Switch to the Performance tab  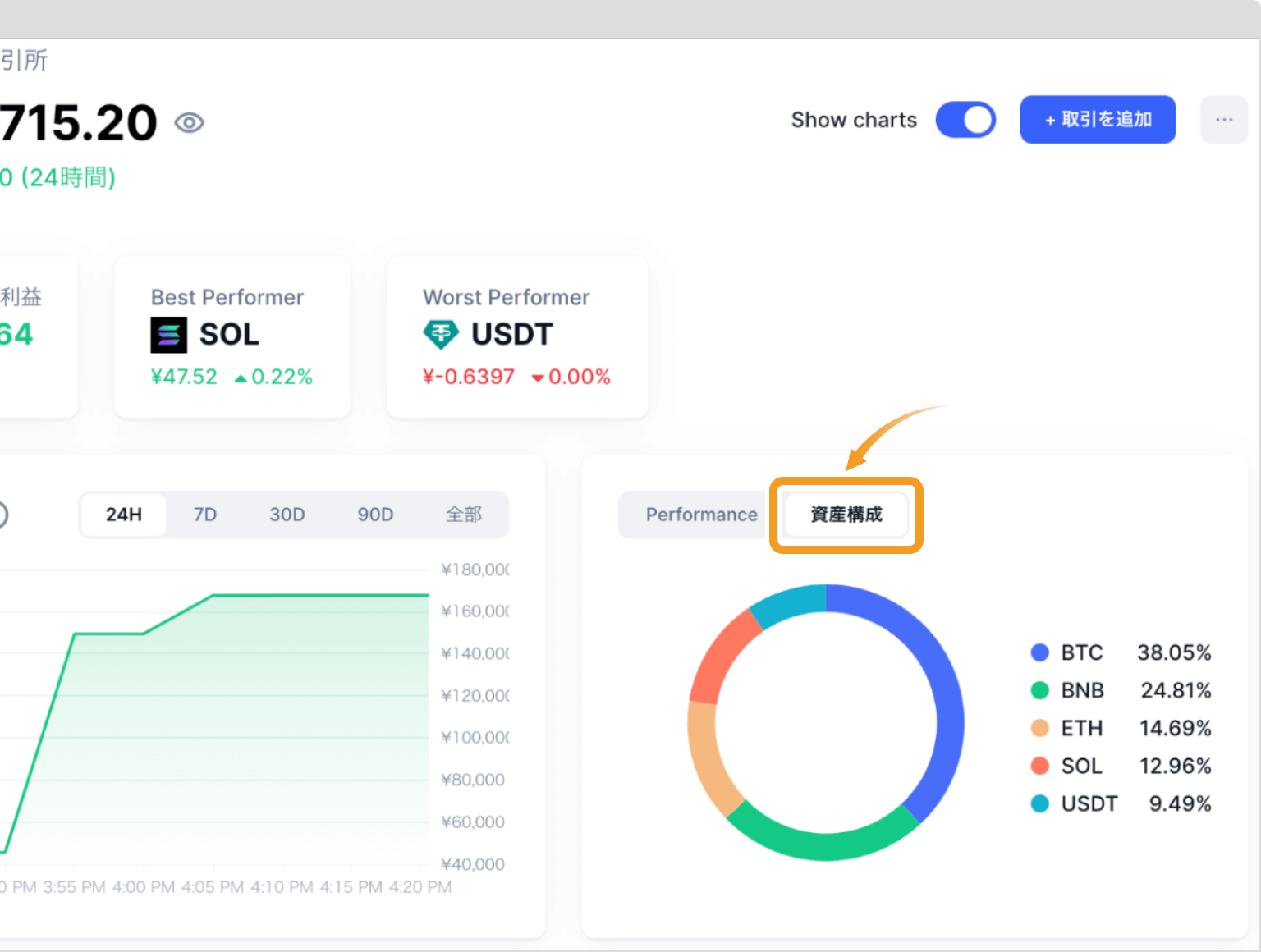pos(701,515)
